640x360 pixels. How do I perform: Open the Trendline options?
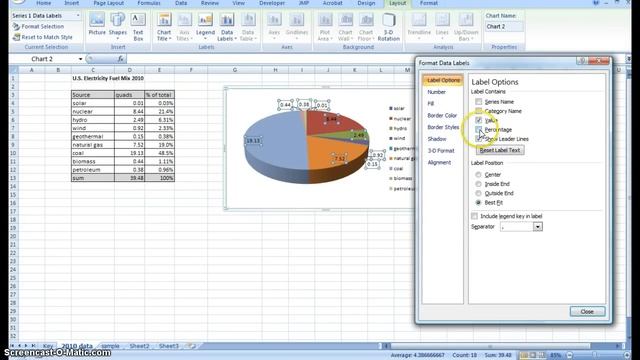pos(419,26)
